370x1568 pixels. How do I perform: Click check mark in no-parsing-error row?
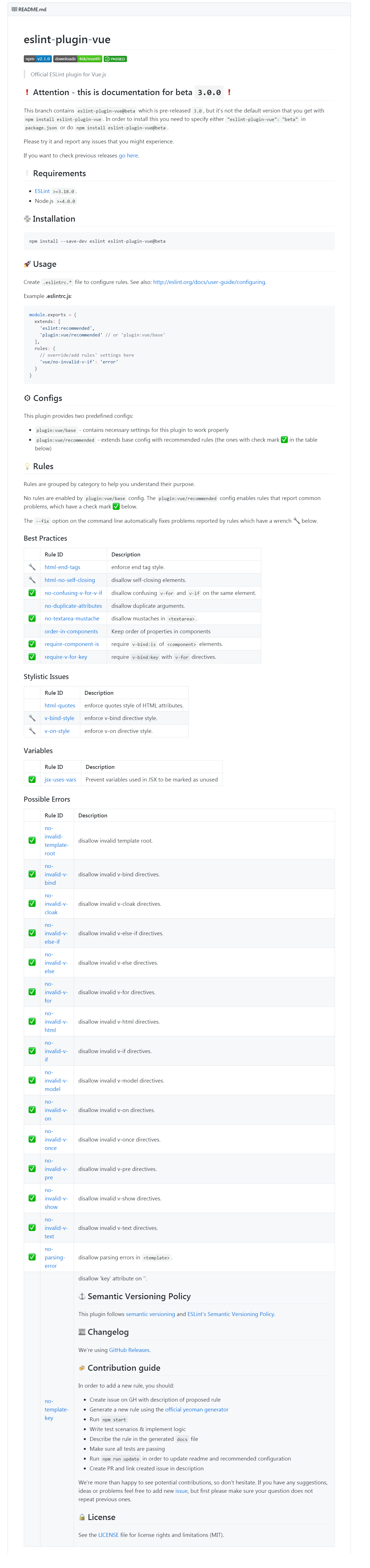pyautogui.click(x=32, y=1258)
